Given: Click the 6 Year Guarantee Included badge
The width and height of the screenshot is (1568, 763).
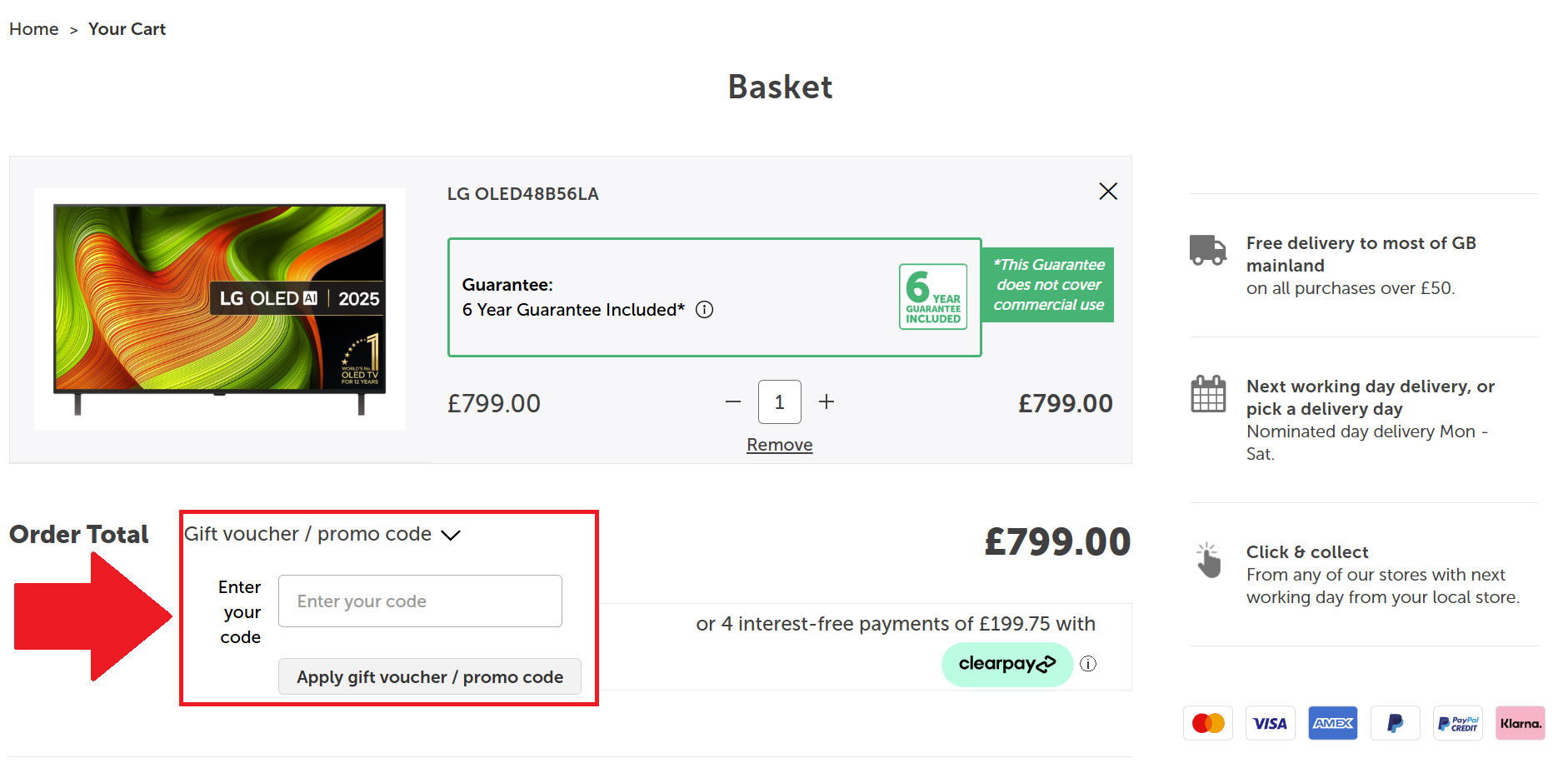Looking at the screenshot, I should point(933,297).
